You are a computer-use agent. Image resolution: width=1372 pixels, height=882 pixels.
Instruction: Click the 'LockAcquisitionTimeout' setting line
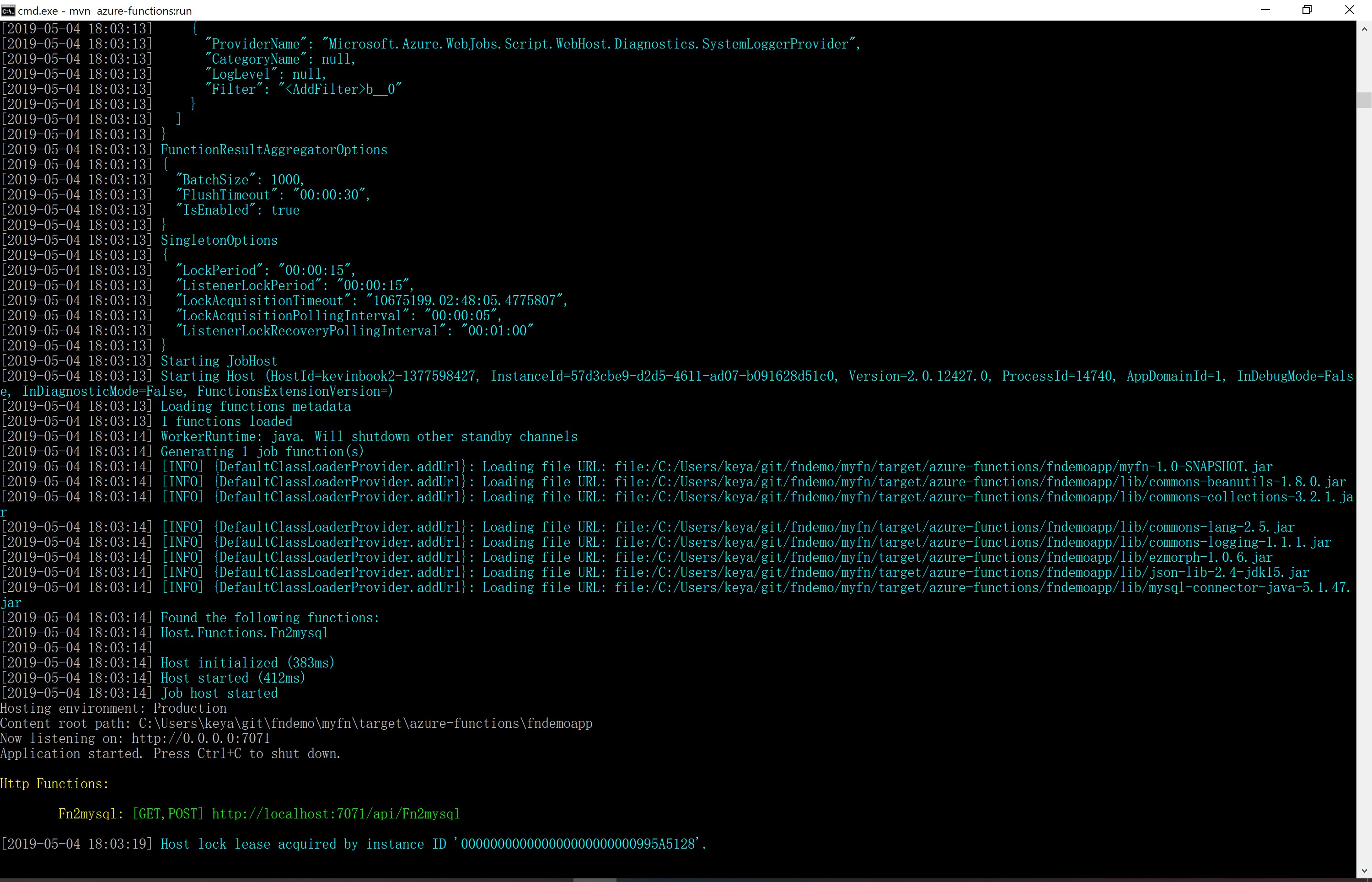click(284, 301)
